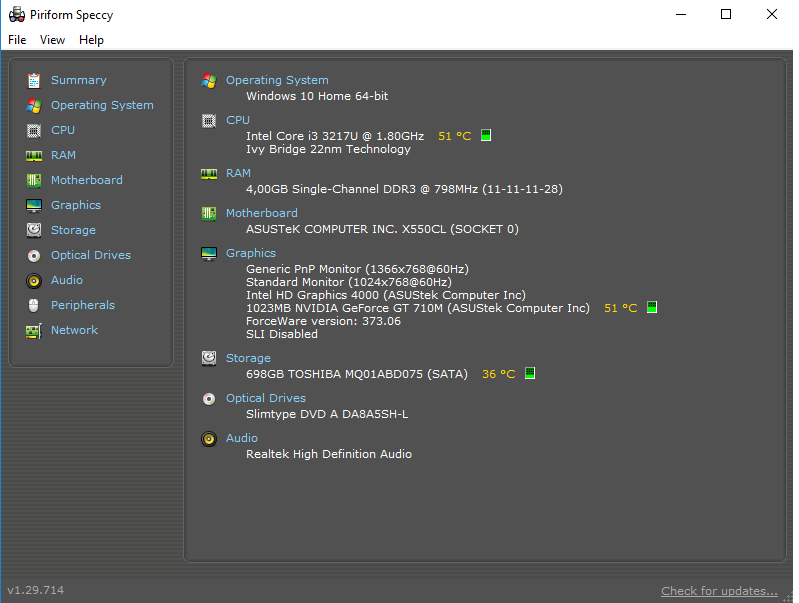Click the 4,00GB Single-Channel DDR3 text

[x=404, y=189]
